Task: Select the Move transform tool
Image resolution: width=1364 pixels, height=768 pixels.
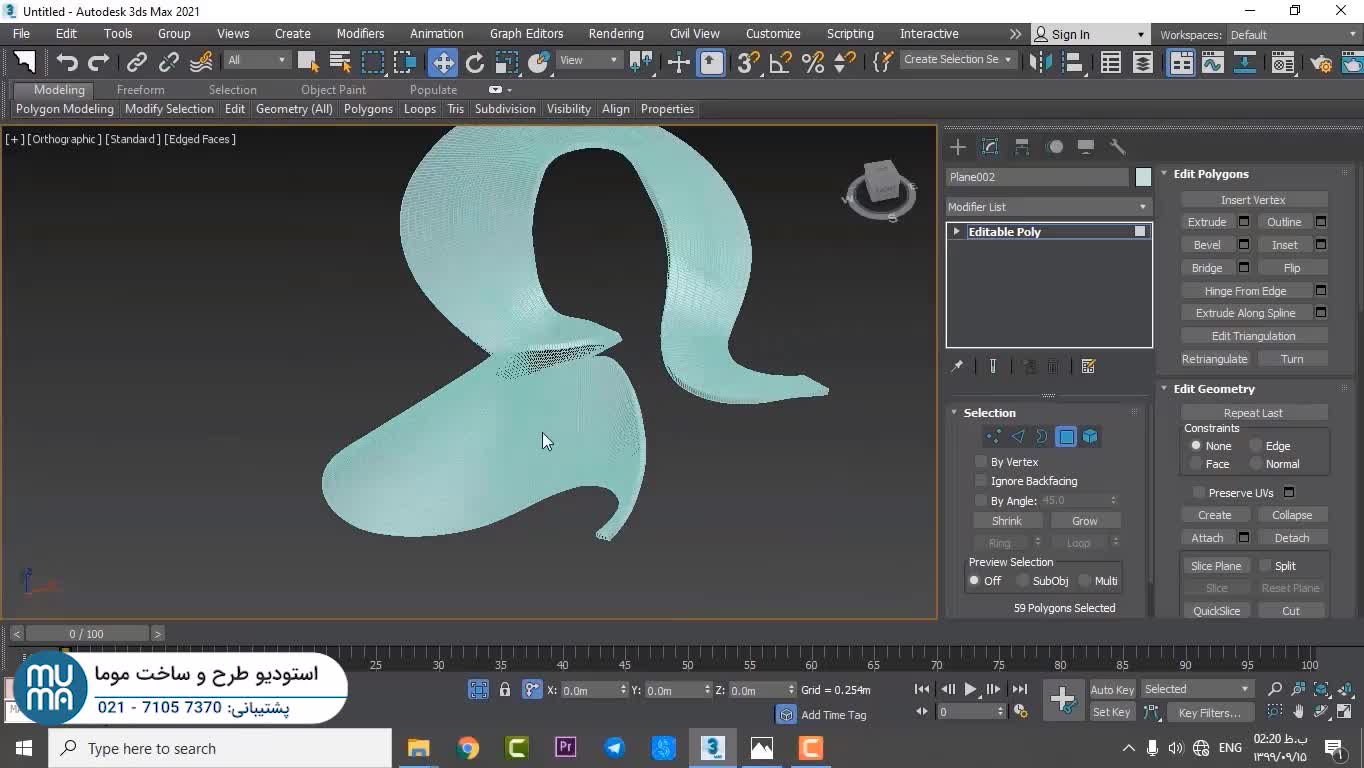Action: 442,62
